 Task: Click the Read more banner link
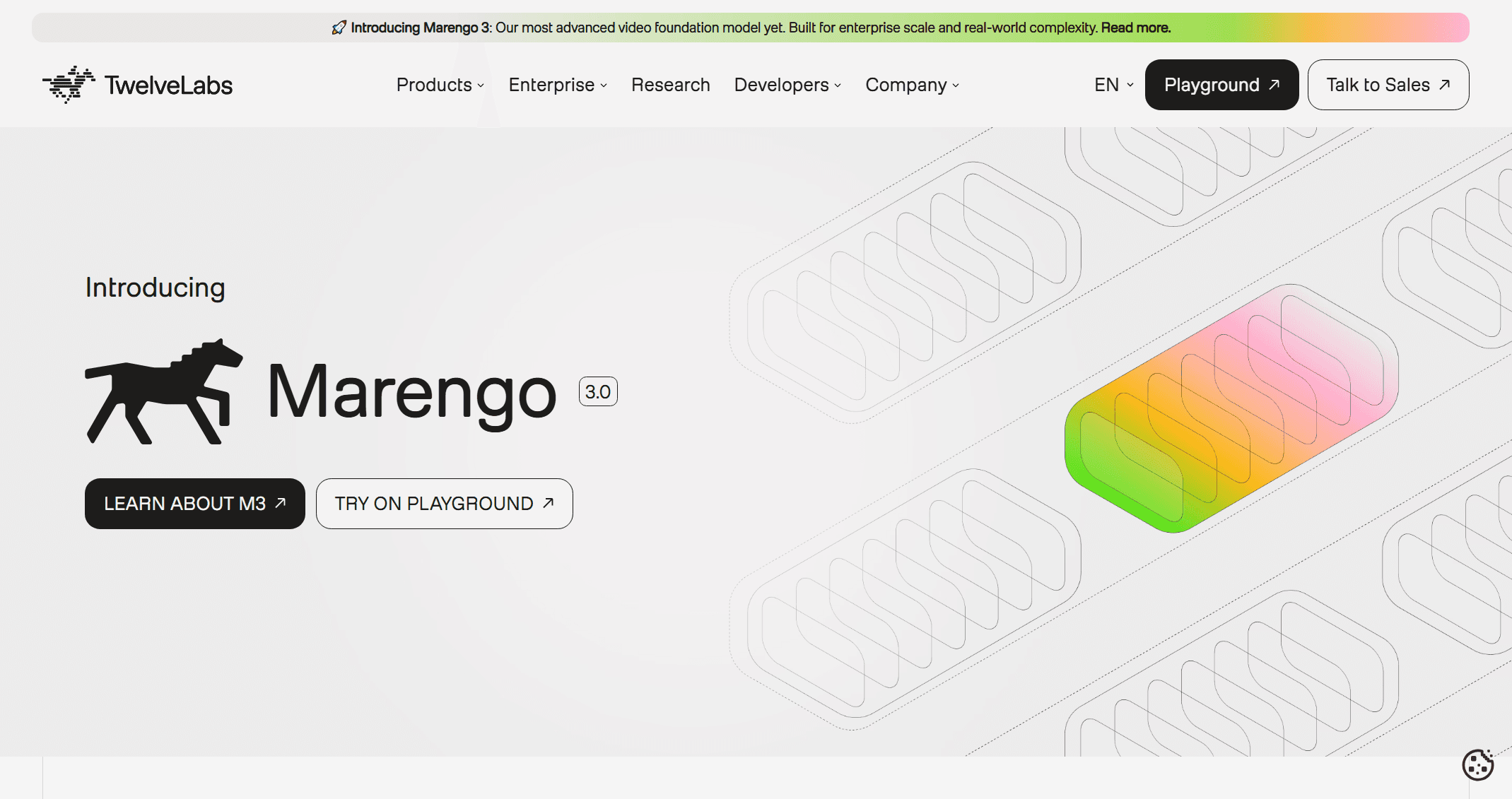coord(1135,28)
